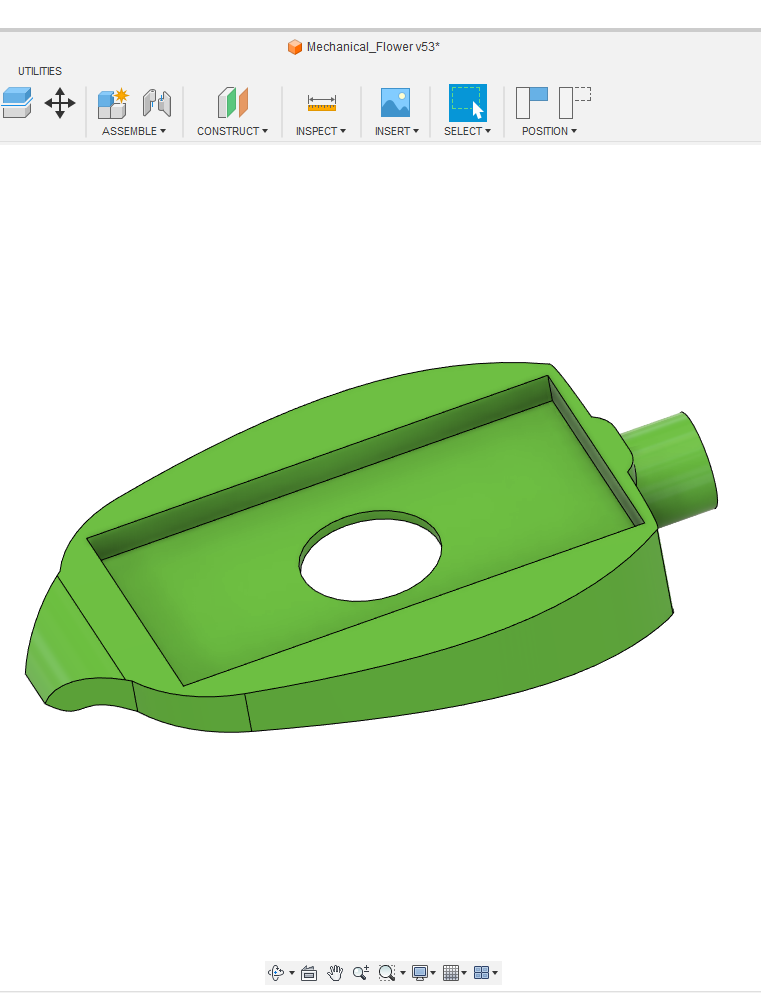Click the dashed Position panel icon
Screen dimensions: 761x993
point(575,103)
